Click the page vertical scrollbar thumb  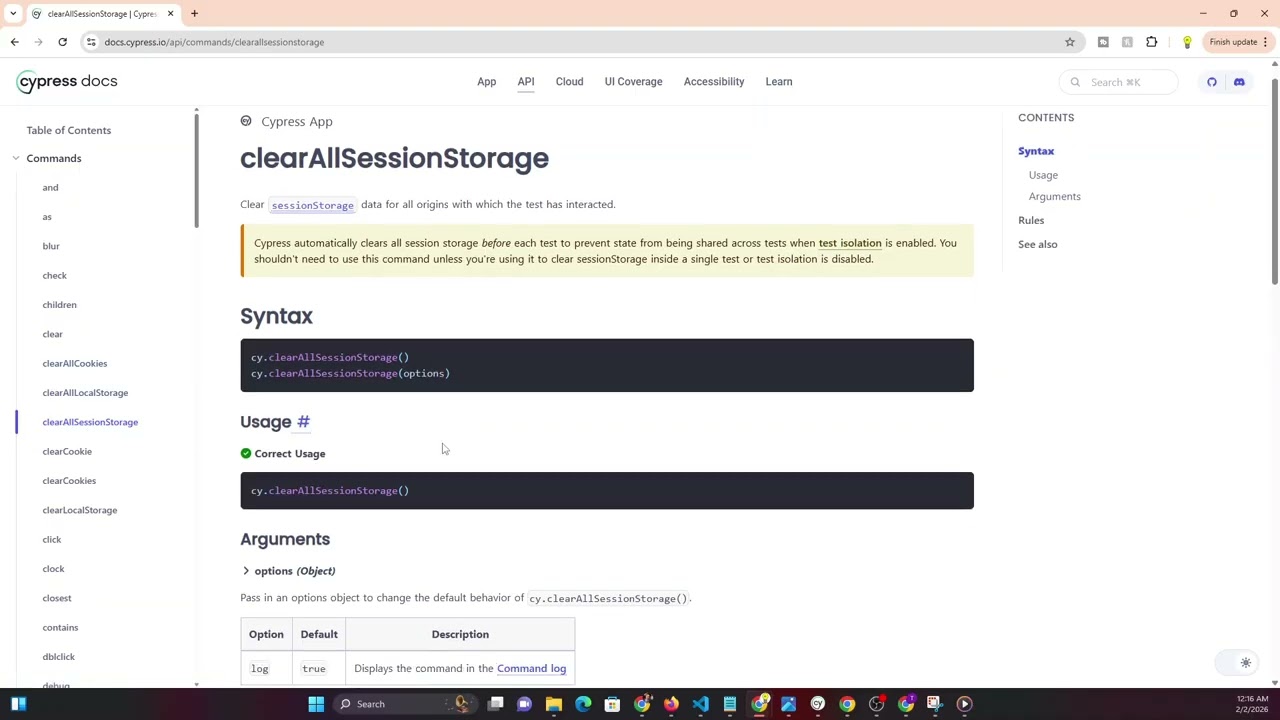pos(1274,180)
